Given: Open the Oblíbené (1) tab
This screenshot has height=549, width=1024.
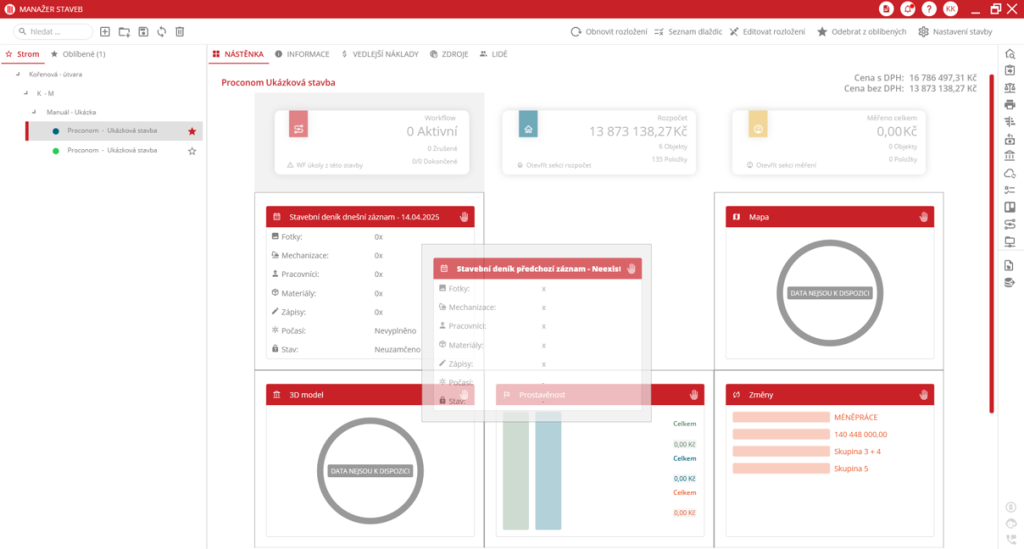Looking at the screenshot, I should [78, 53].
